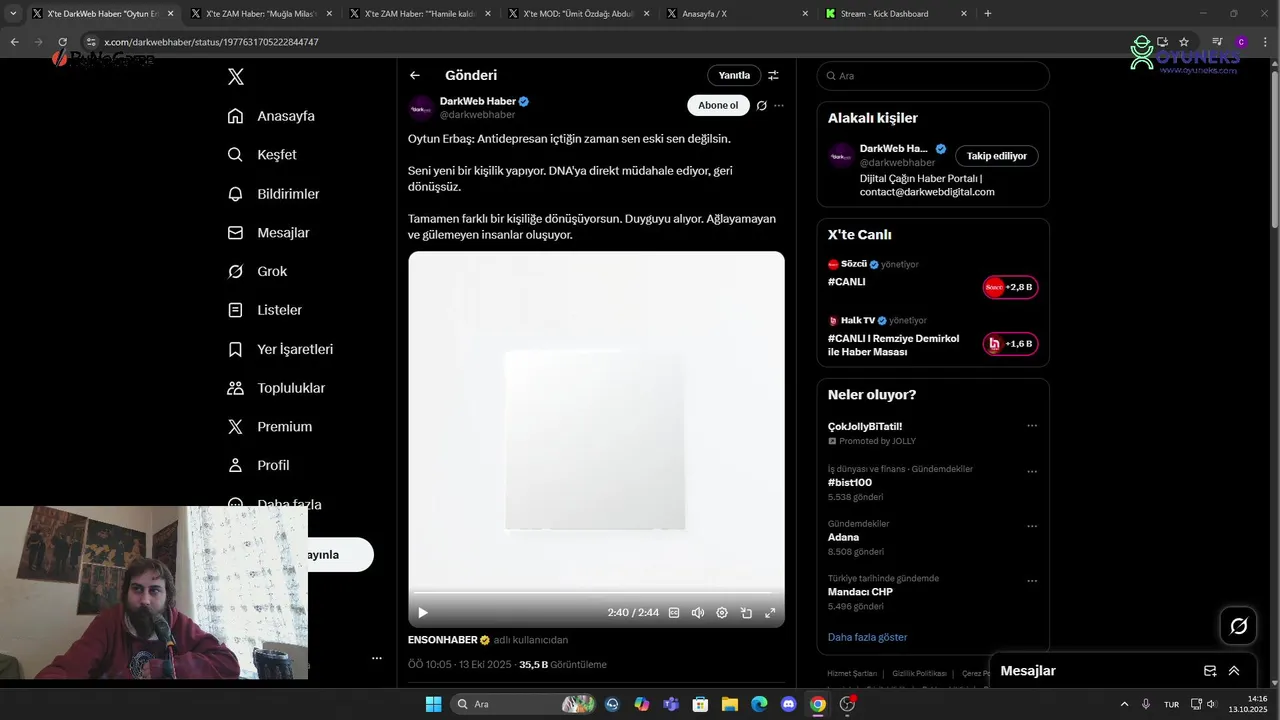The height and width of the screenshot is (720, 1280).
Task: Click the Yanıtla button
Action: pos(734,75)
